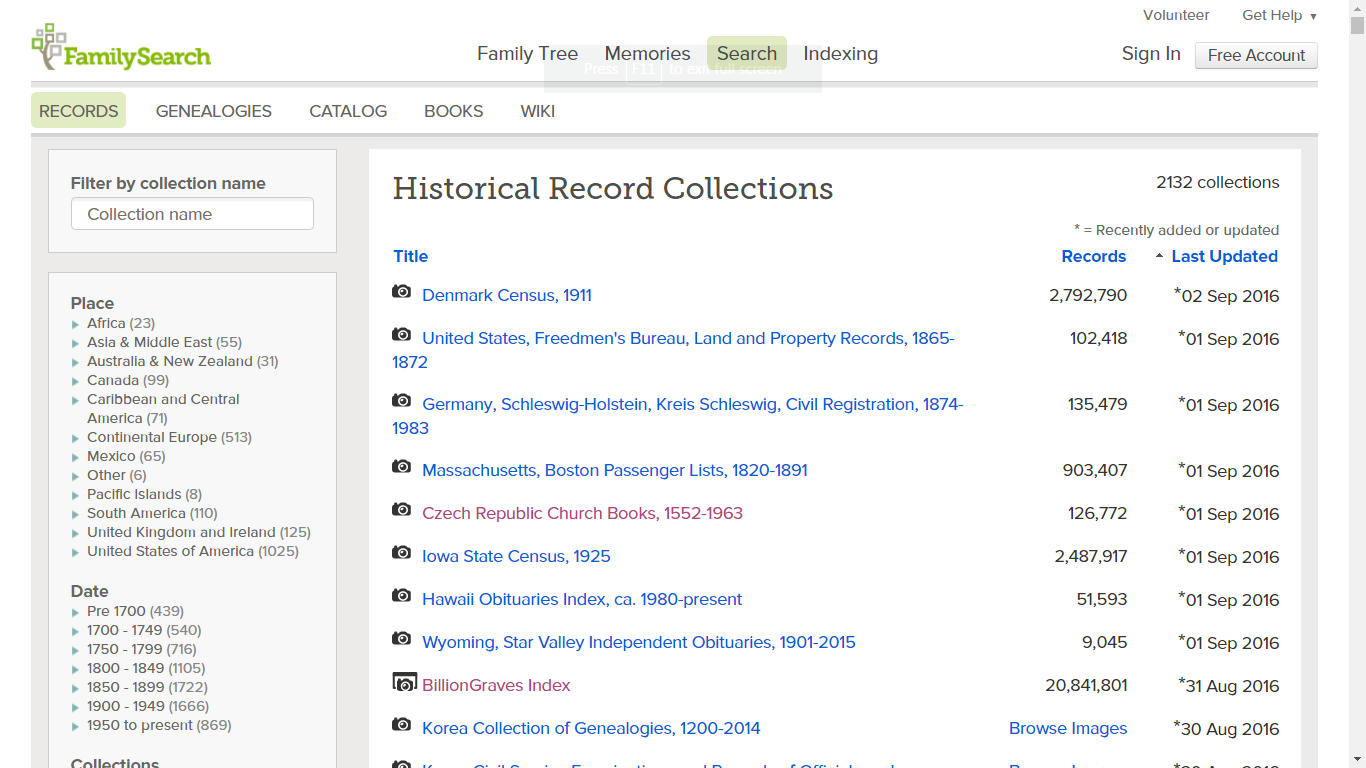Expand the Pre 1700 date filter
Viewport: 1366px width, 768px height.
(x=75, y=611)
